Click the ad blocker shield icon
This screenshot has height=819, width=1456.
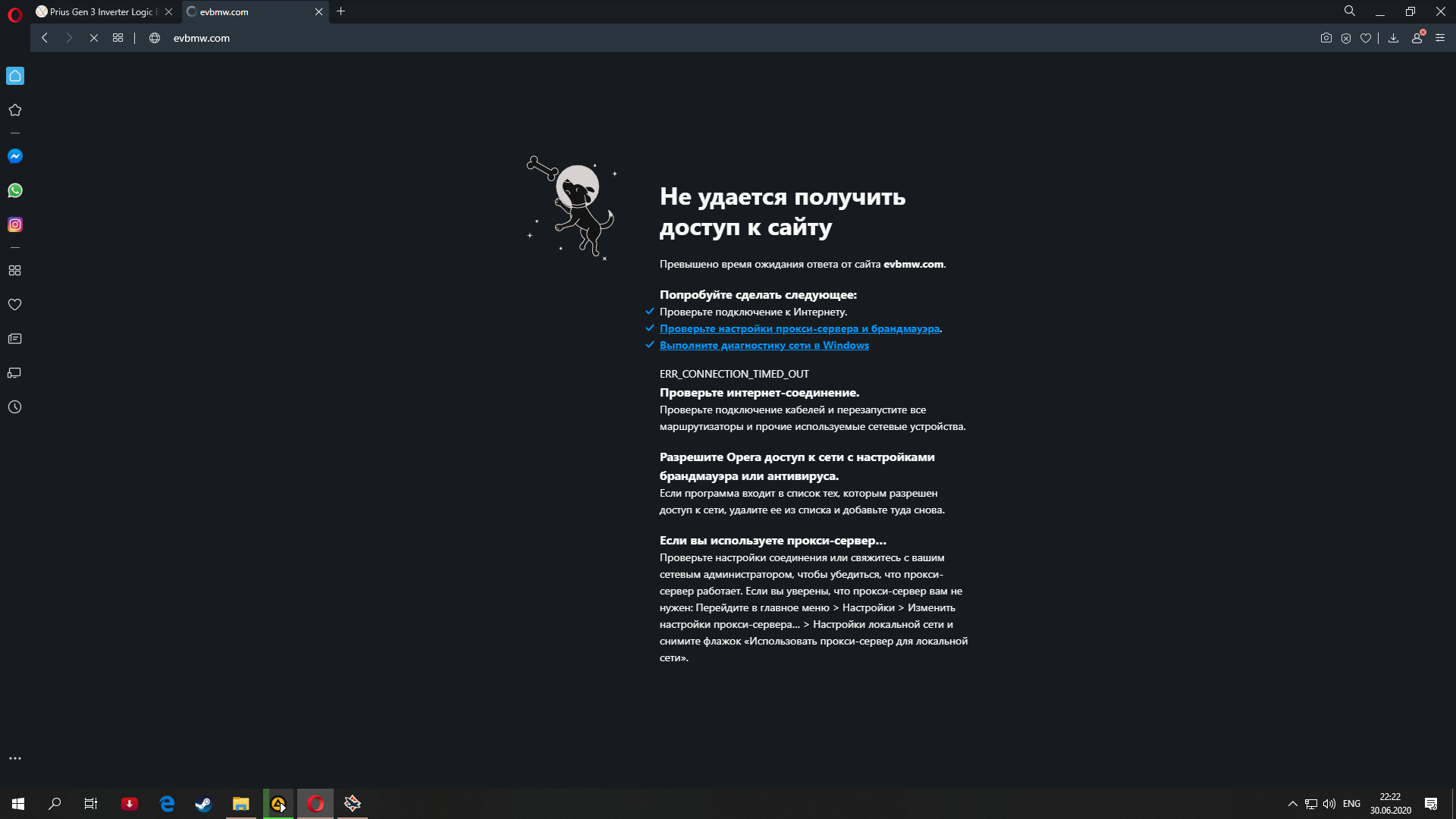1346,38
